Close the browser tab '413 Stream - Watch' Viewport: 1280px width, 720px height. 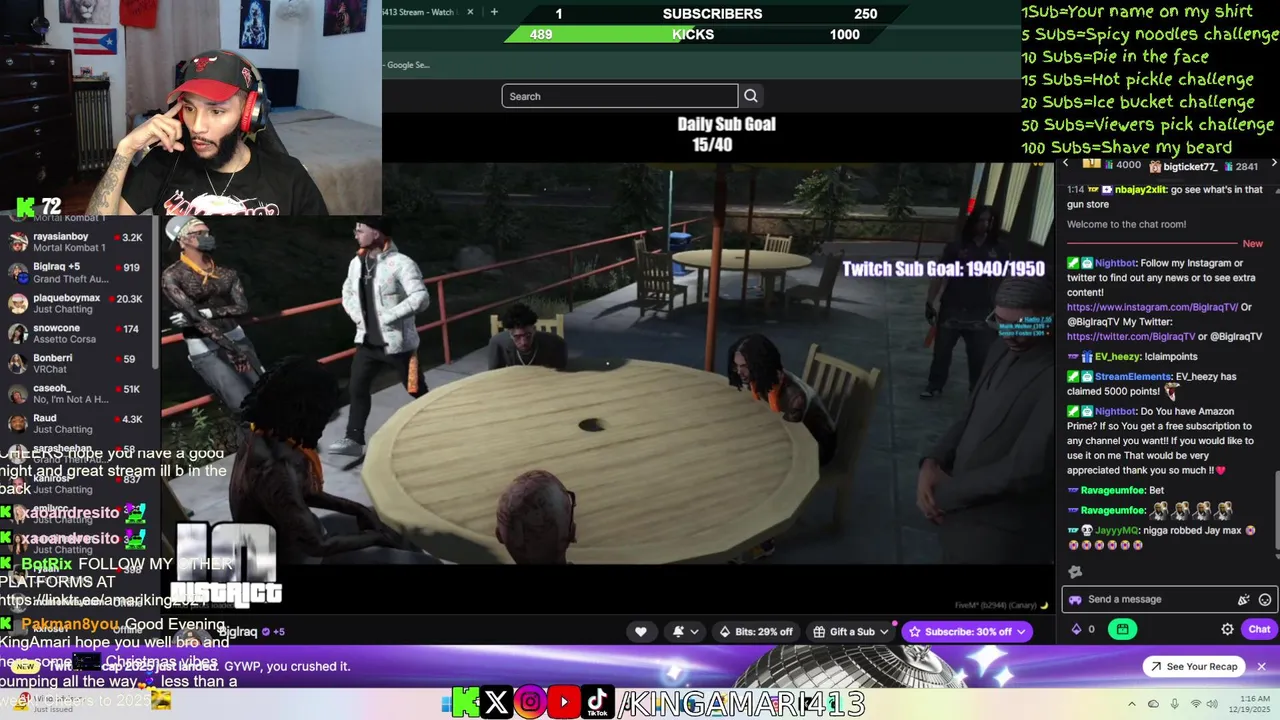(x=470, y=12)
